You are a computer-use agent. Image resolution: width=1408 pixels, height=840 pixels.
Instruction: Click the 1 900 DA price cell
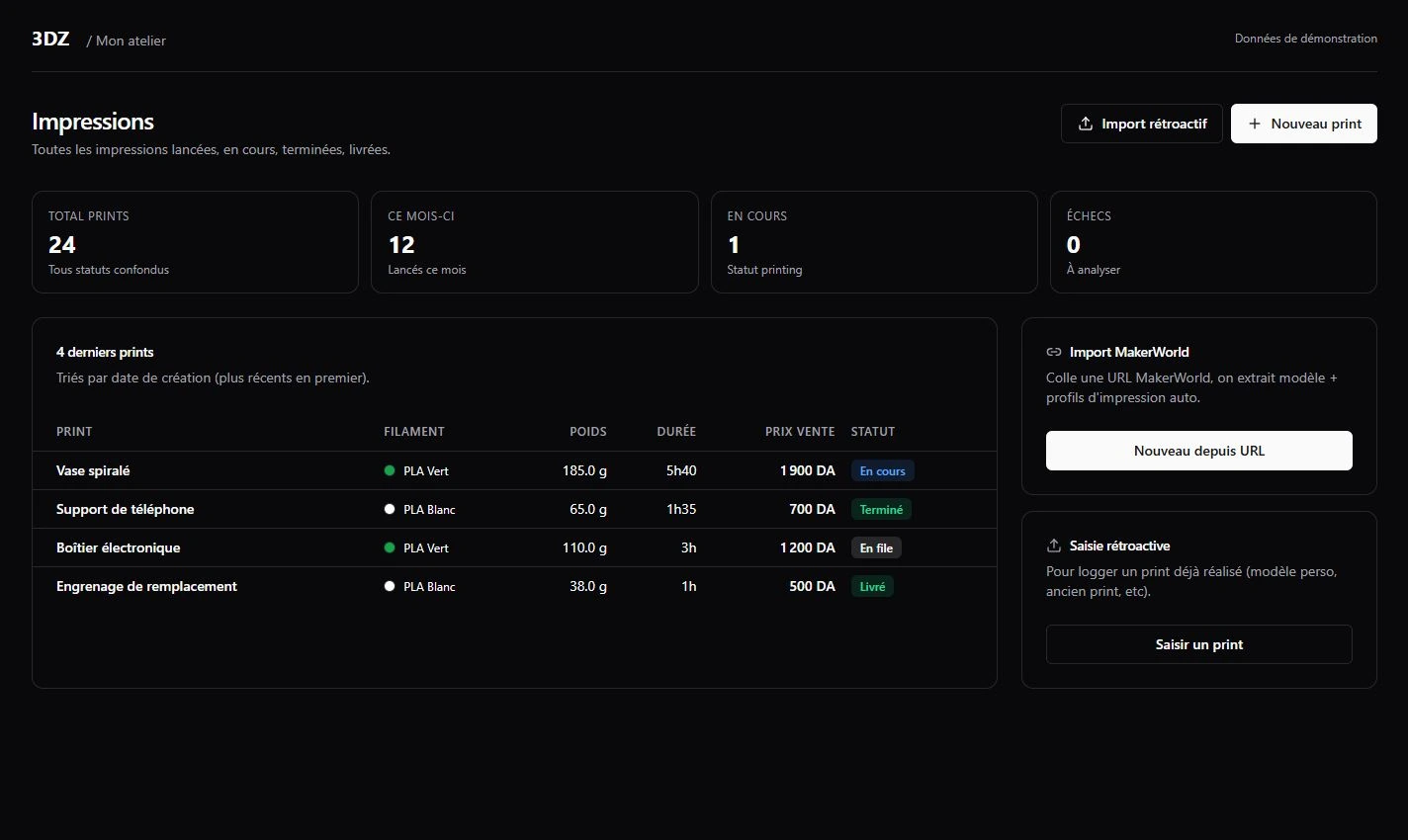[x=808, y=470]
